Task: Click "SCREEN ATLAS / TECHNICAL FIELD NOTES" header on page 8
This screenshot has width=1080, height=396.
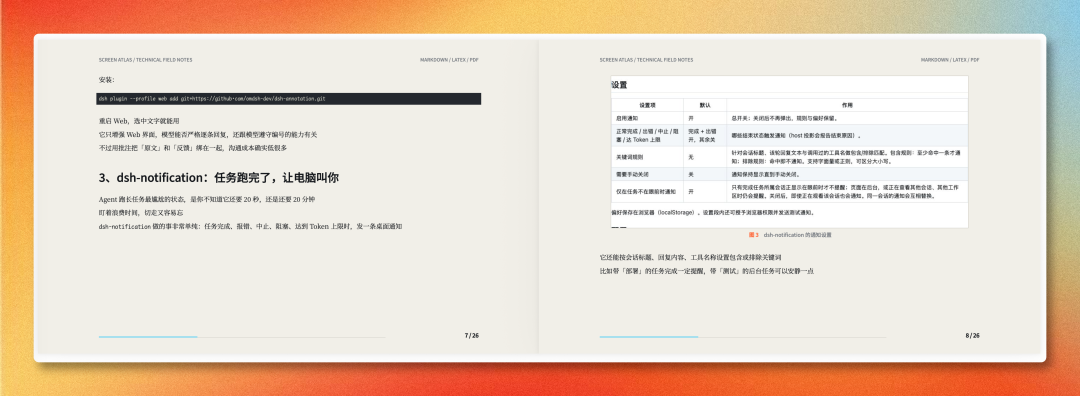Action: [x=646, y=60]
